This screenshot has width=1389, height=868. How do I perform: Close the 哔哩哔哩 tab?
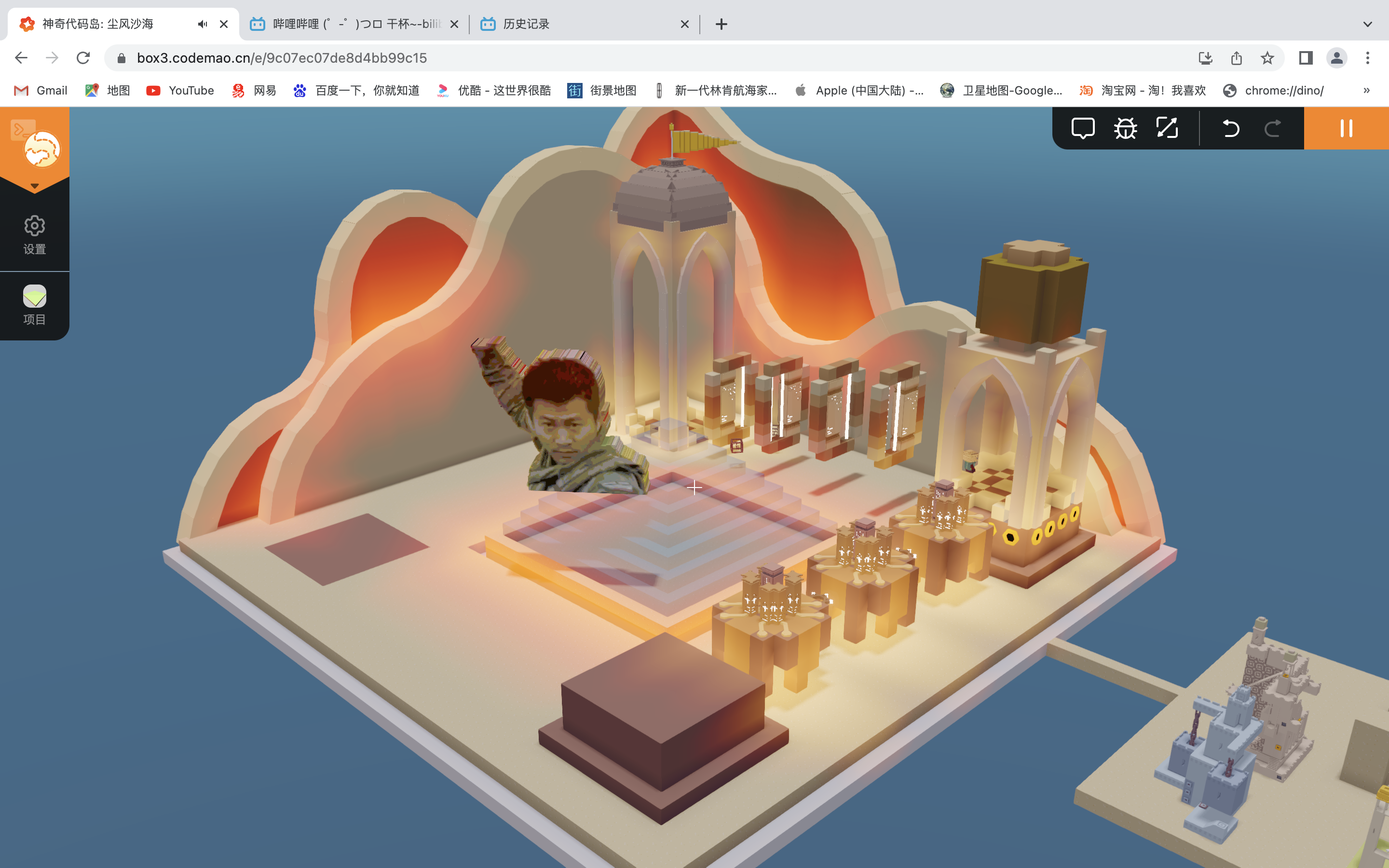coord(454,24)
